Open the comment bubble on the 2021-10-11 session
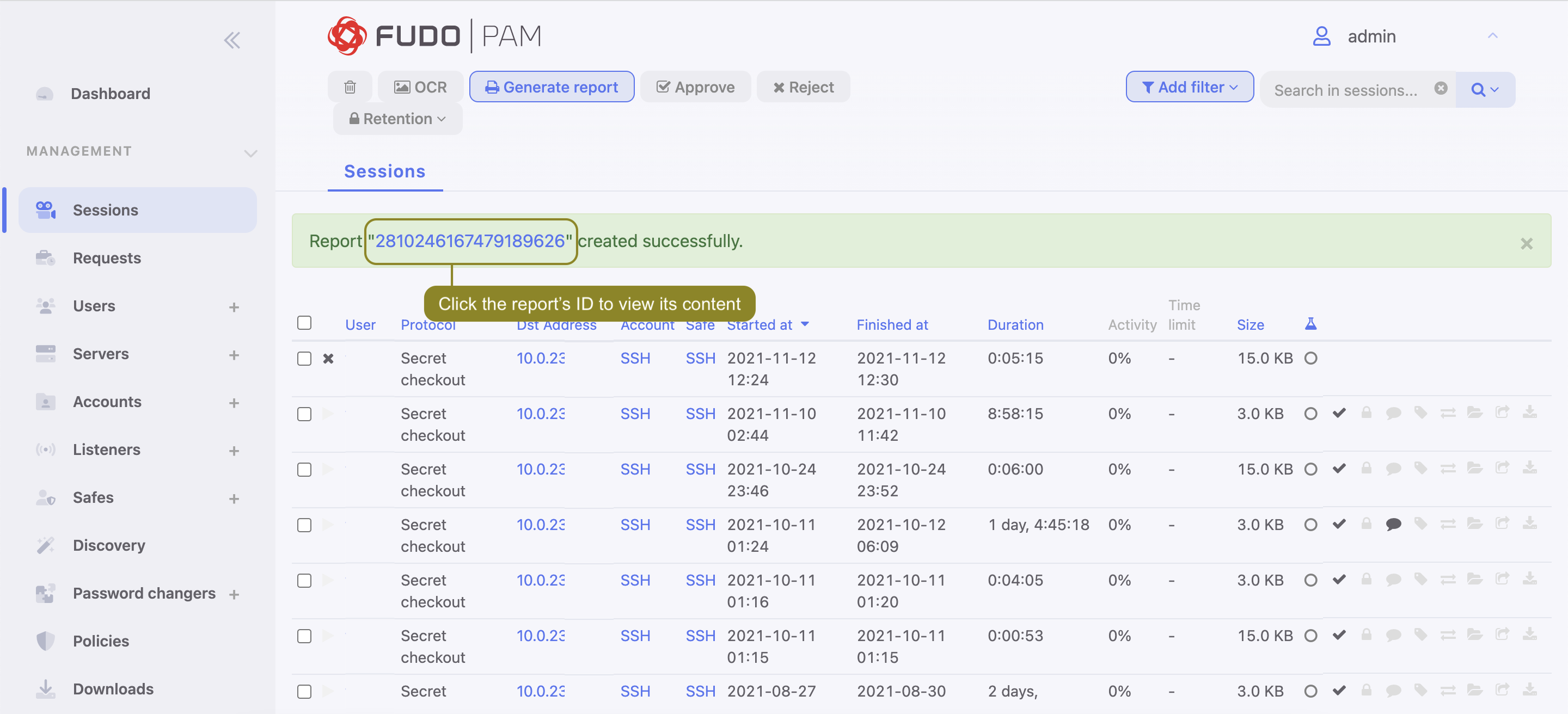1568x714 pixels. 1393,524
